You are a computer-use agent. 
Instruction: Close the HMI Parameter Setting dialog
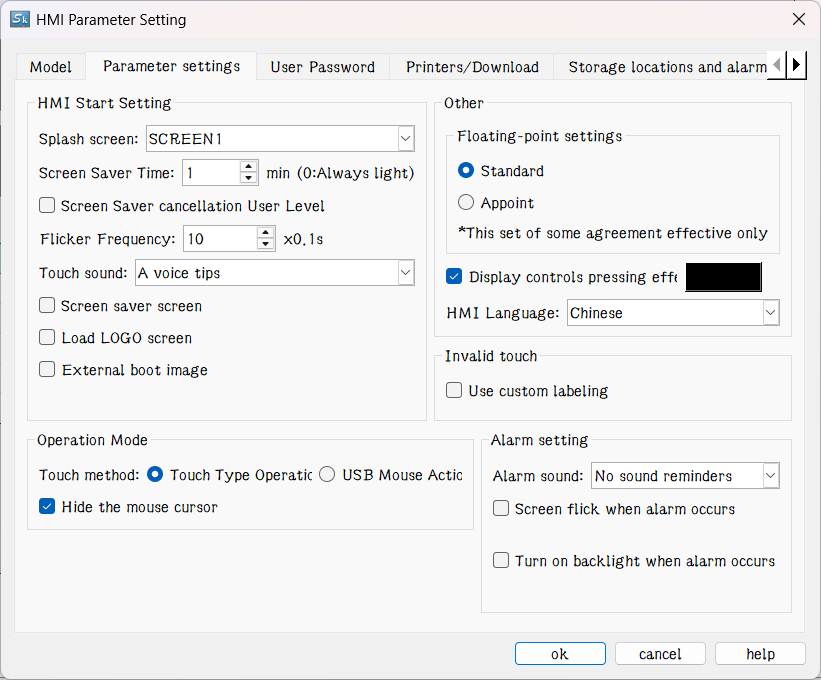pyautogui.click(x=798, y=19)
